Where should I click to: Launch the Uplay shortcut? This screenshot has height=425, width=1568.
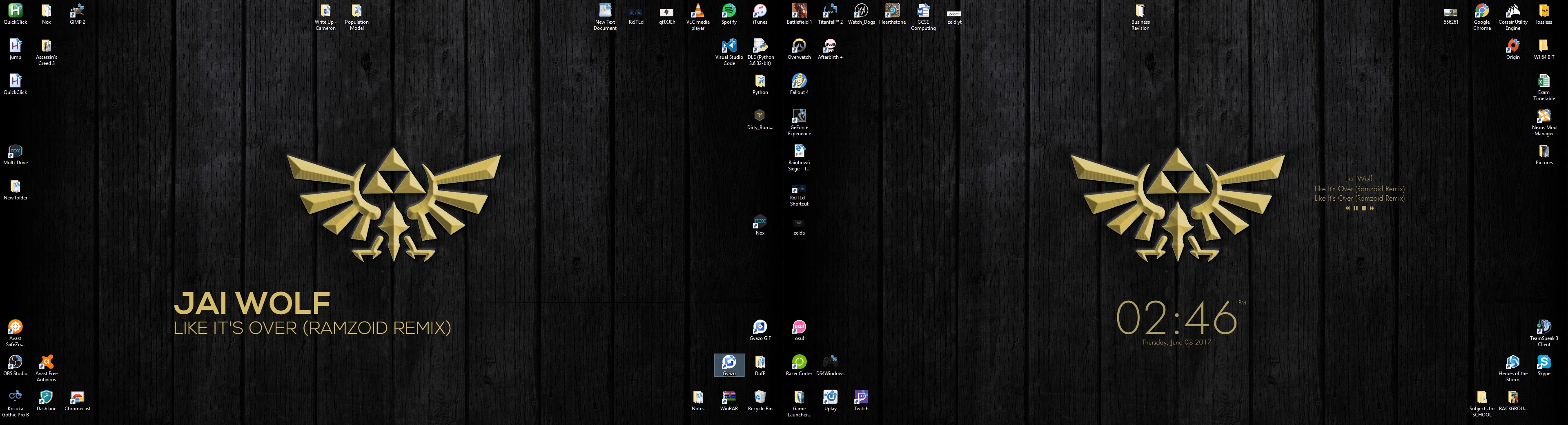[830, 401]
